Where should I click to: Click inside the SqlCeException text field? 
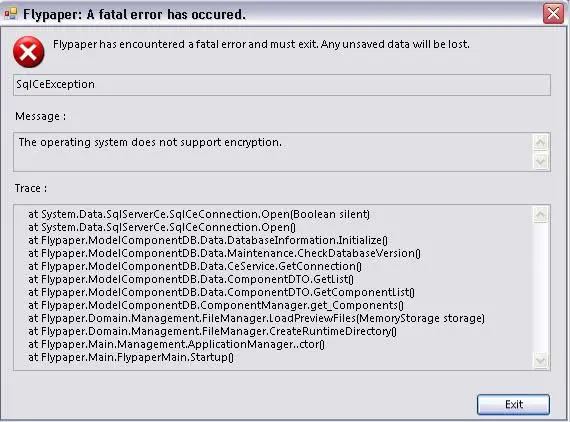(282, 85)
